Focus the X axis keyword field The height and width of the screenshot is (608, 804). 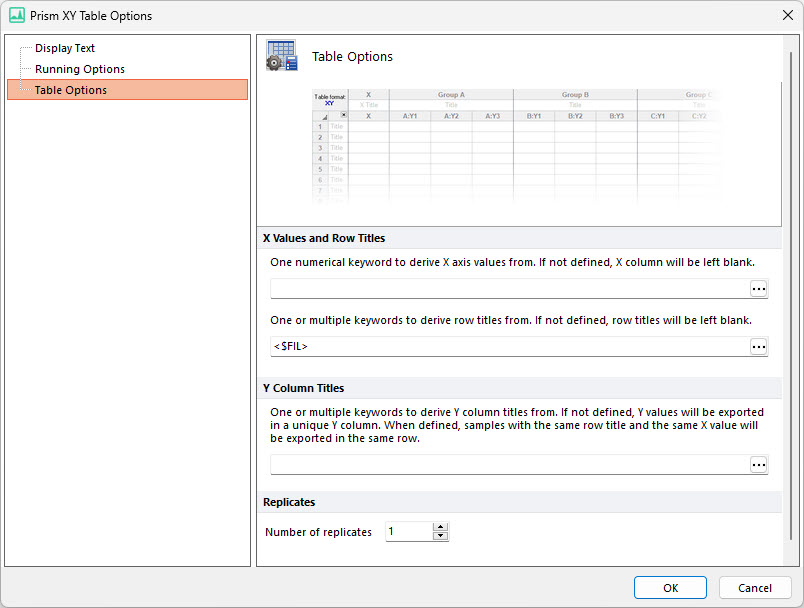pos(510,289)
